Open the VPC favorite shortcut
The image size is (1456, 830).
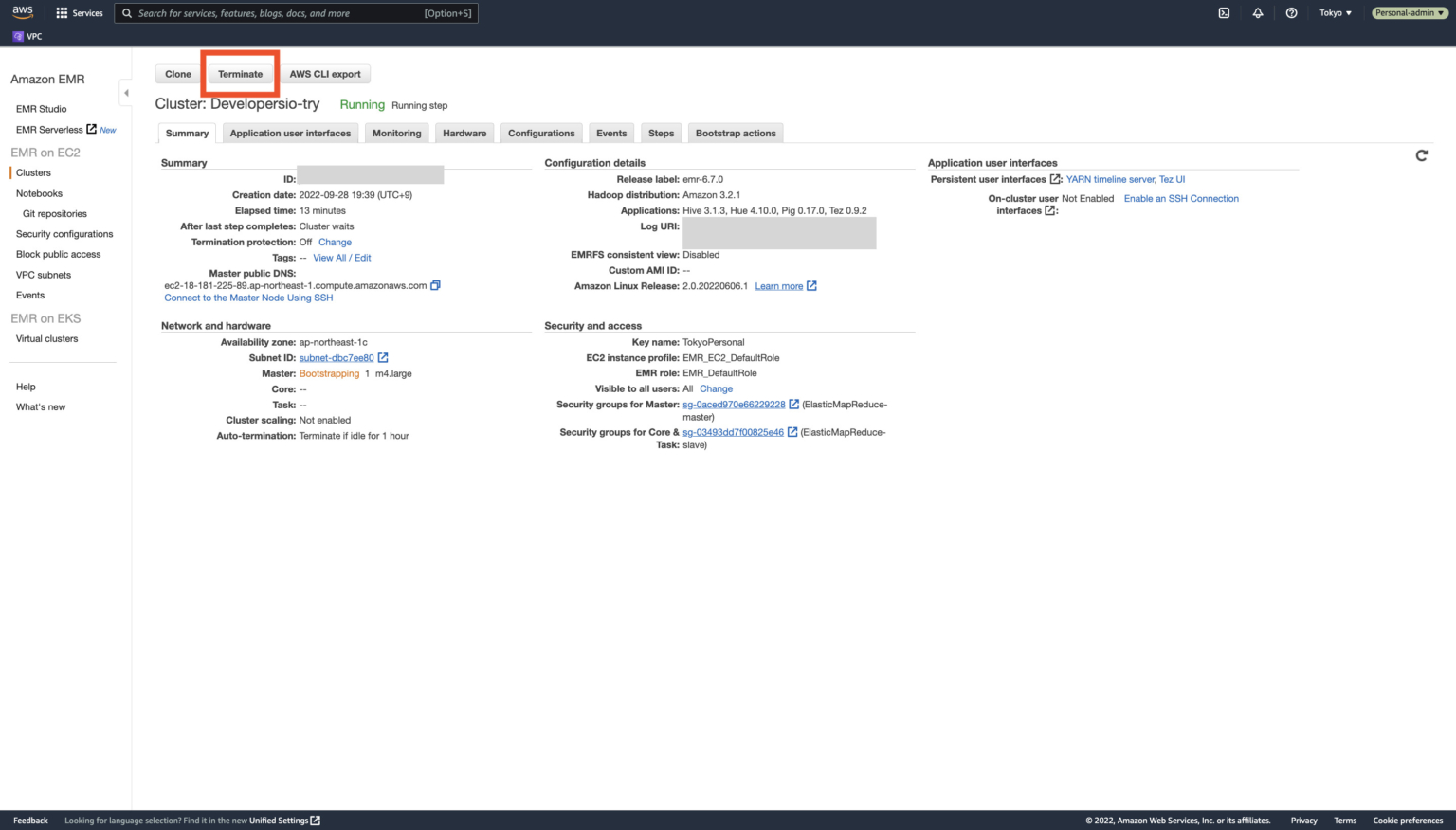point(27,36)
